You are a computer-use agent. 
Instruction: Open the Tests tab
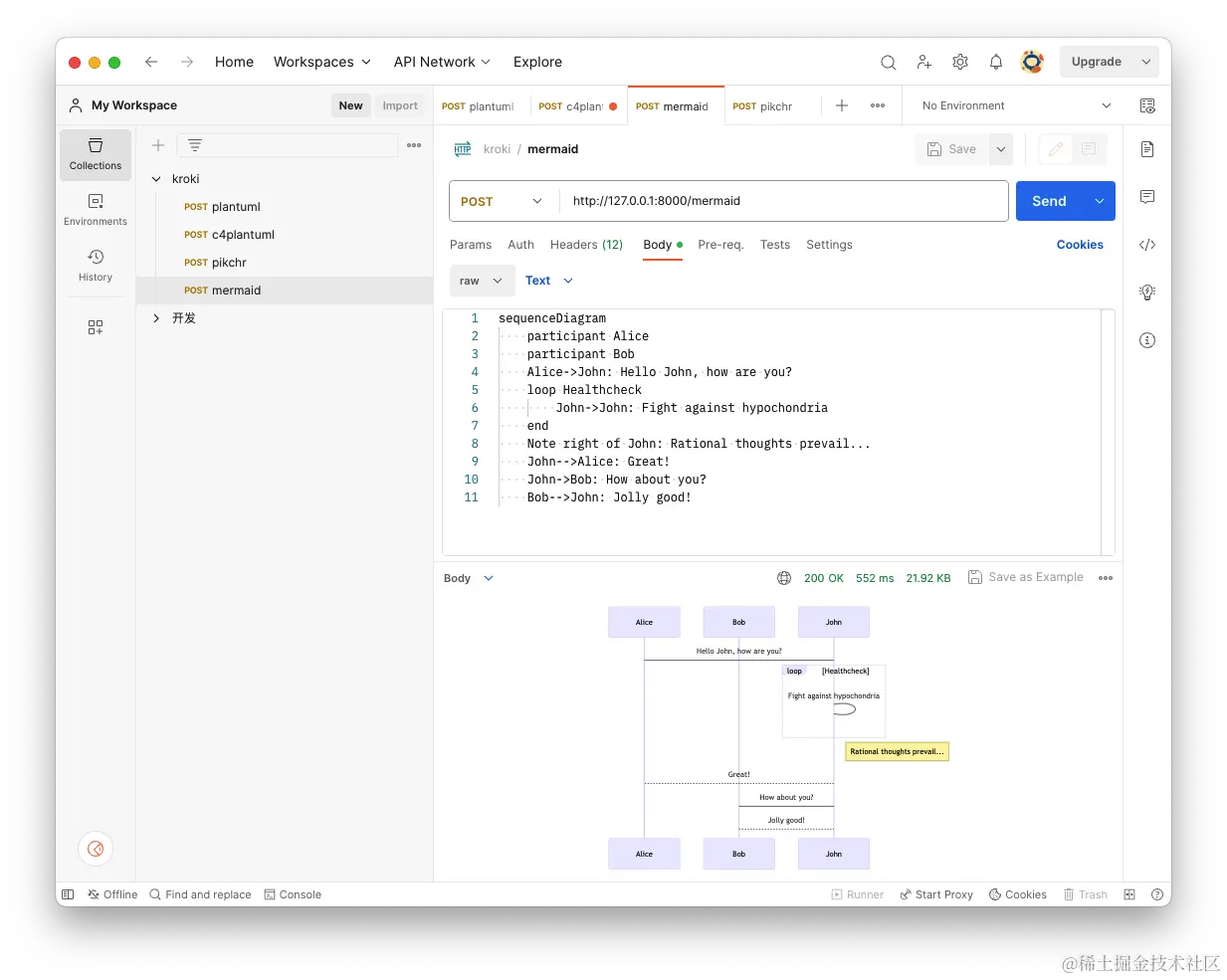[775, 245]
